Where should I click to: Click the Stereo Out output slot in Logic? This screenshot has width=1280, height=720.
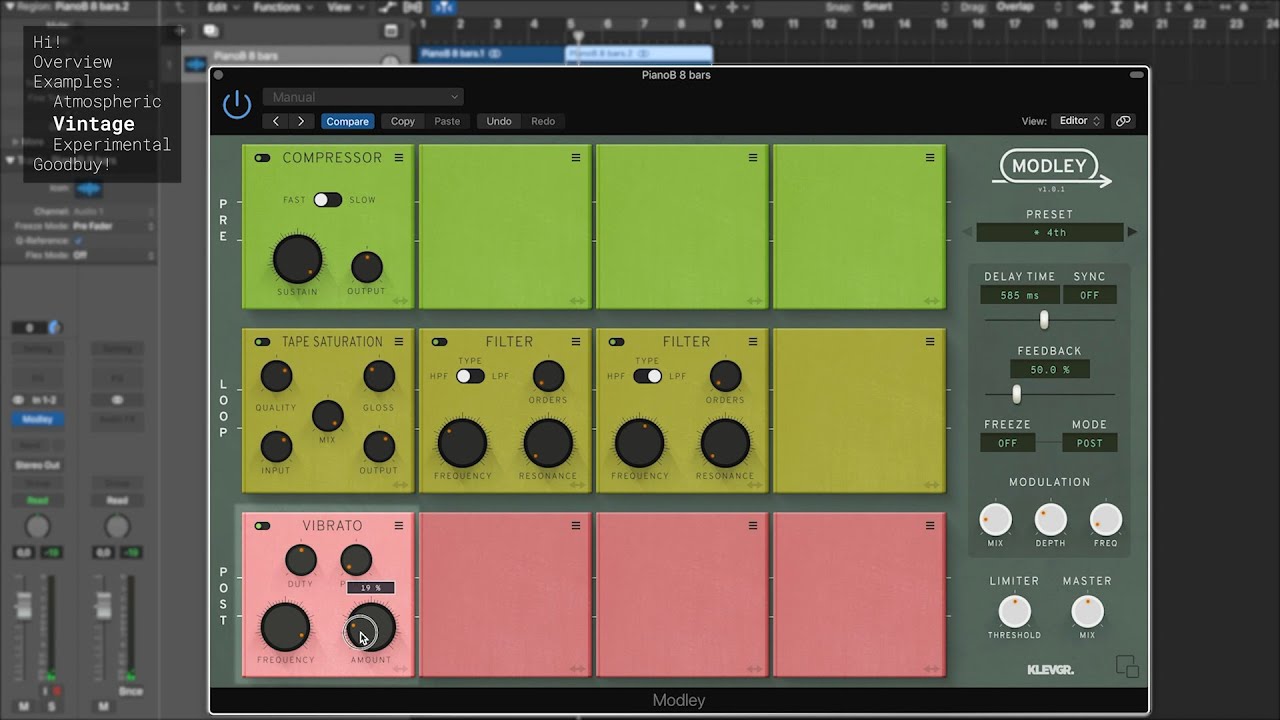37,465
